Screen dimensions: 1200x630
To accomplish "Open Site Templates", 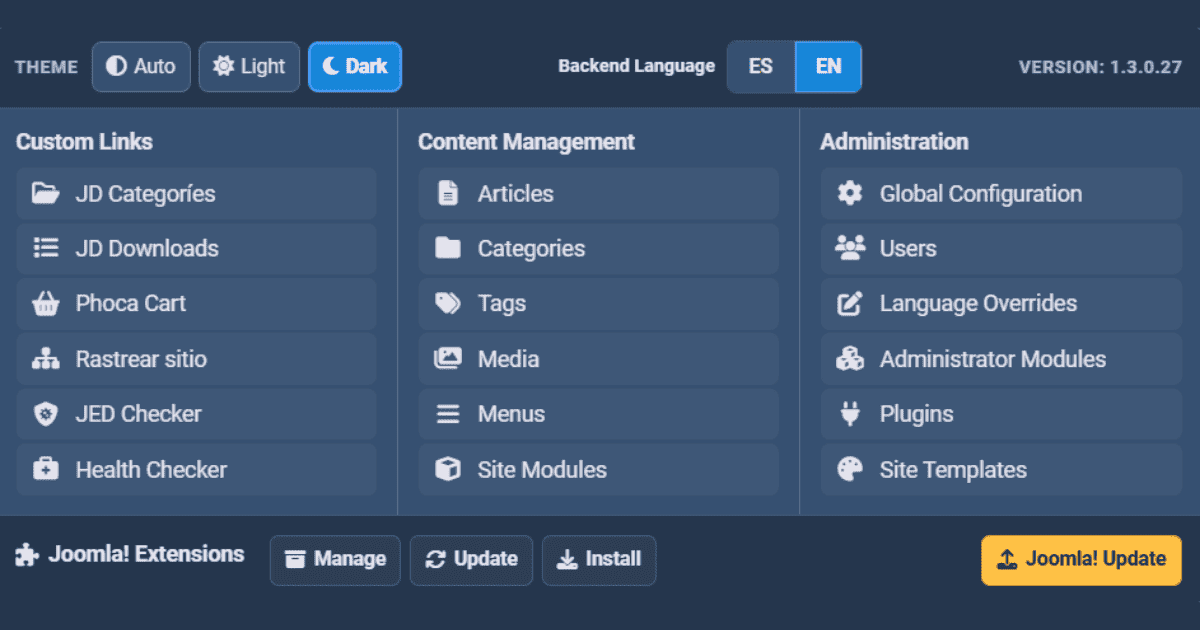I will (1002, 469).
